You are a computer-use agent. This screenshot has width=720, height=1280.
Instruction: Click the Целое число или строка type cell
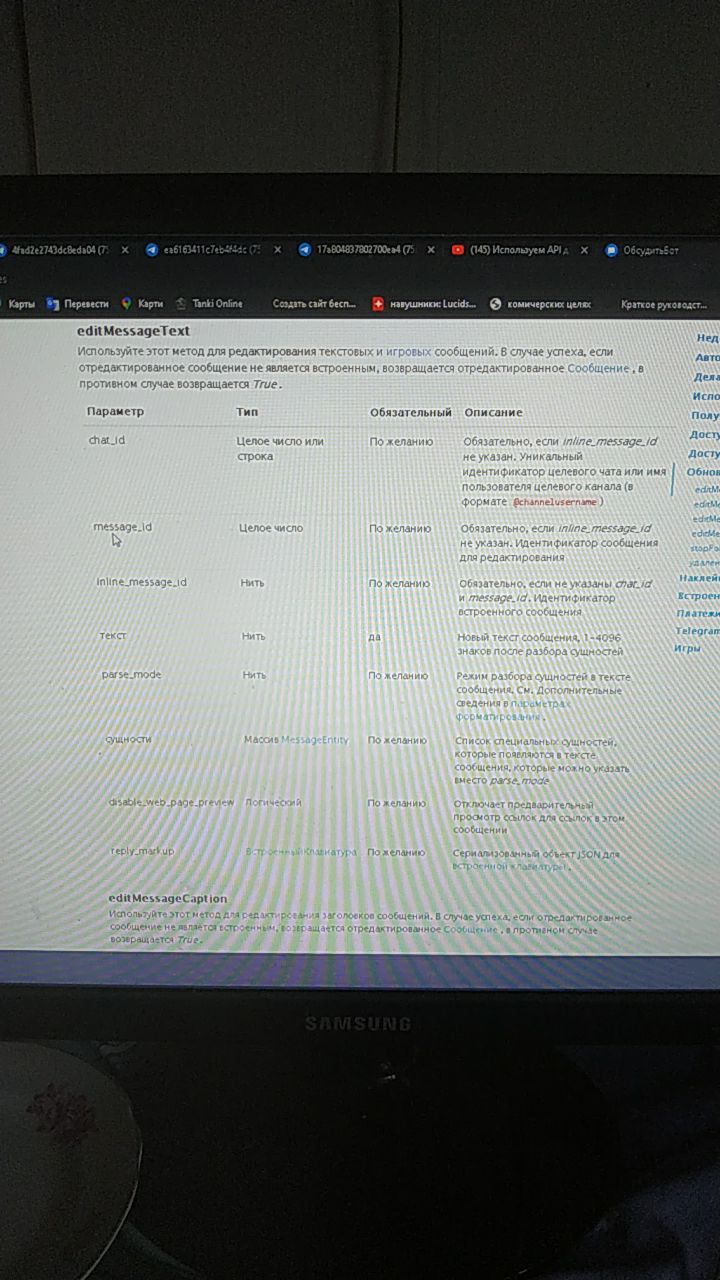click(280, 448)
